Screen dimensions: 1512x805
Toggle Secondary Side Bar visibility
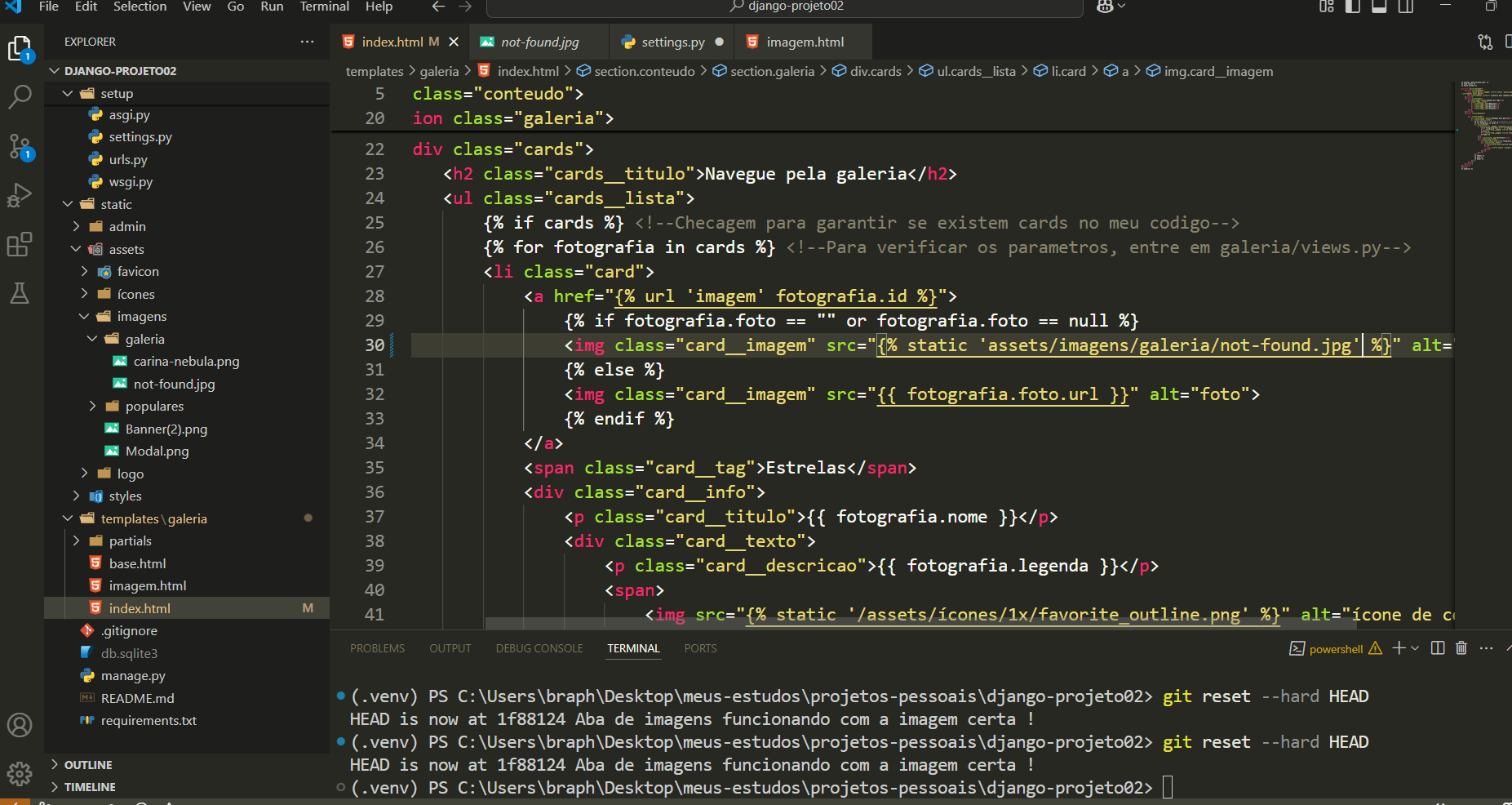tap(1405, 7)
